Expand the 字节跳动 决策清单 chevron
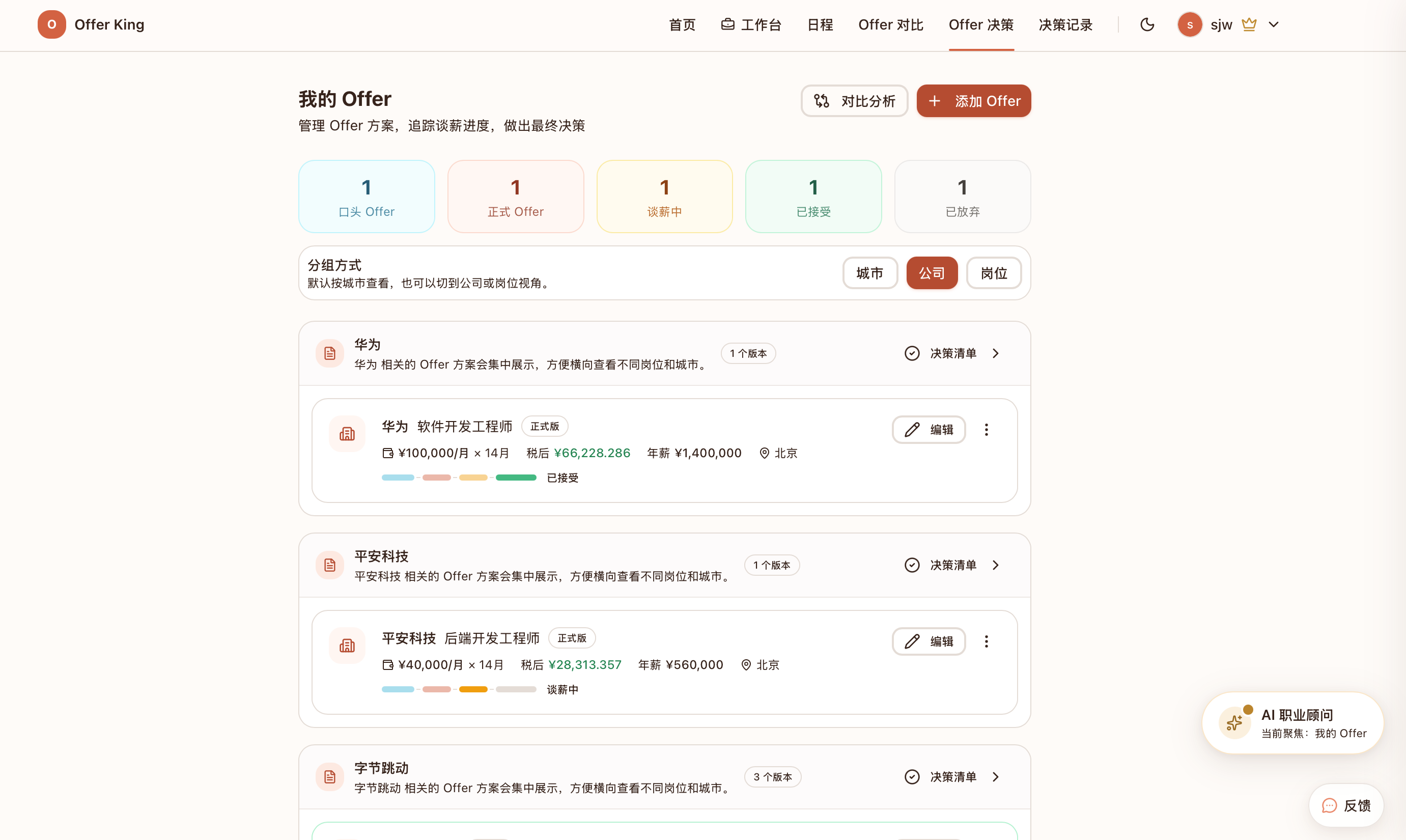1406x840 pixels. coord(996,776)
